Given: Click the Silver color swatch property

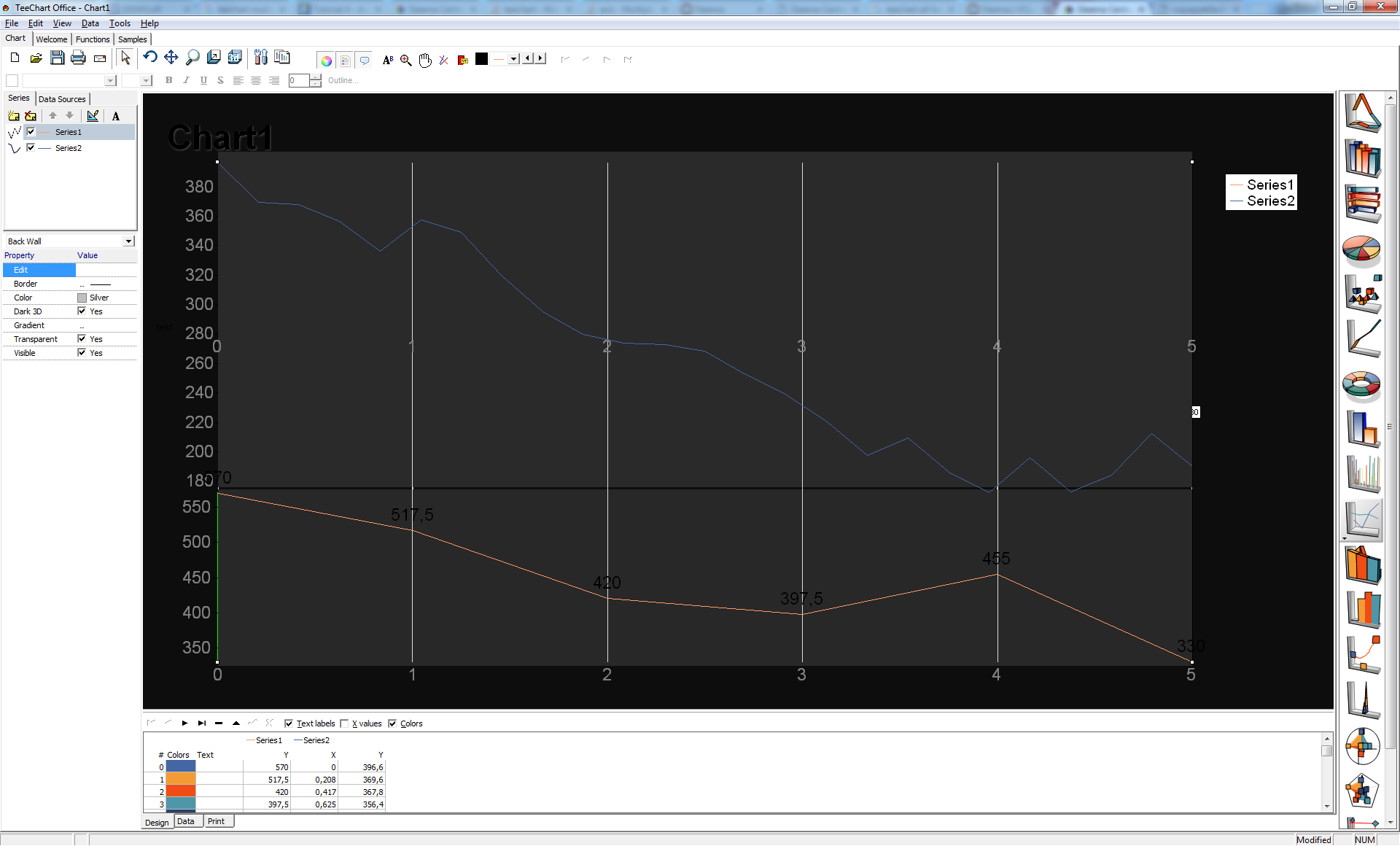Looking at the screenshot, I should click(82, 298).
